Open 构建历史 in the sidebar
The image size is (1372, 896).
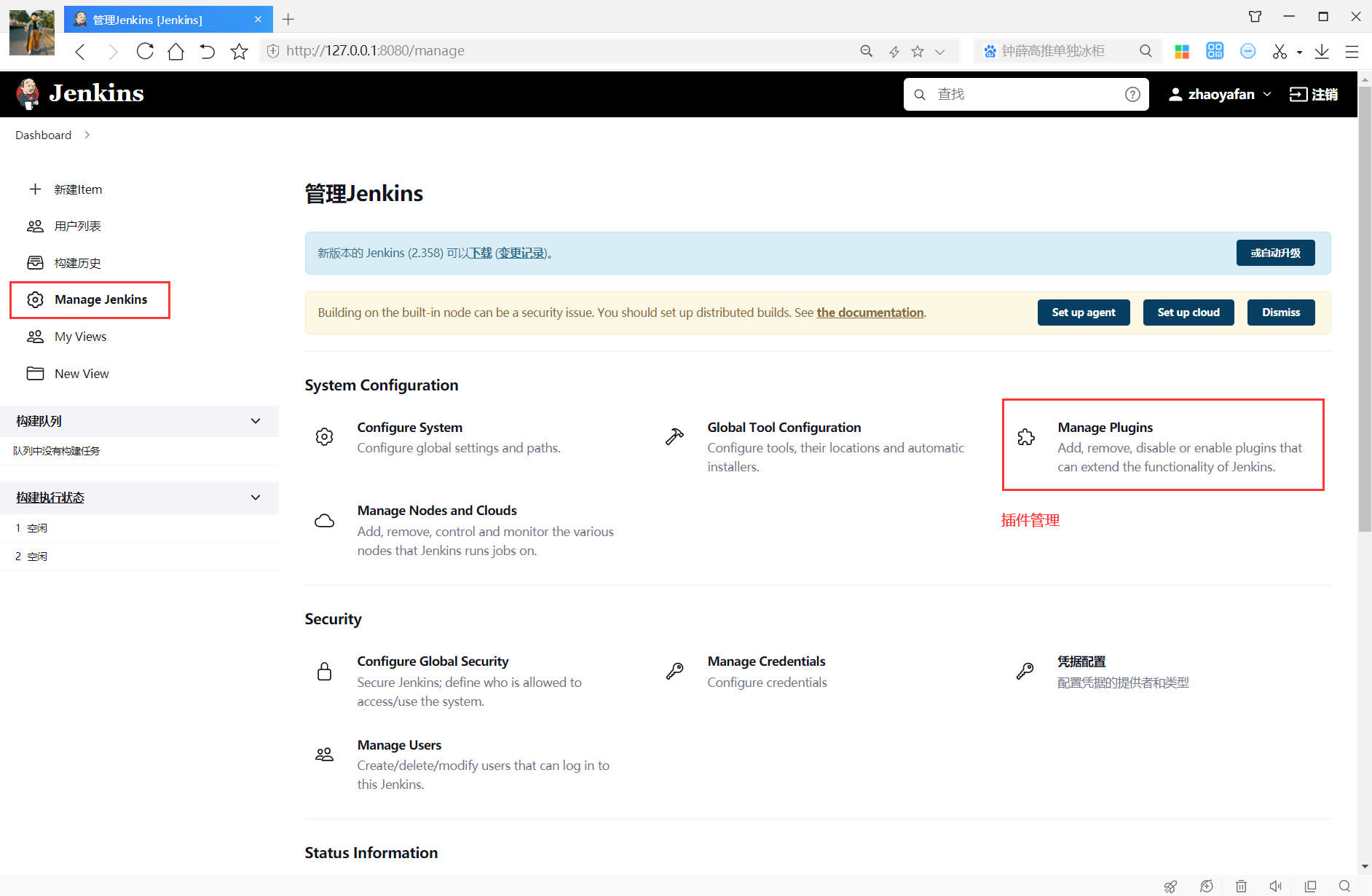pos(78,262)
